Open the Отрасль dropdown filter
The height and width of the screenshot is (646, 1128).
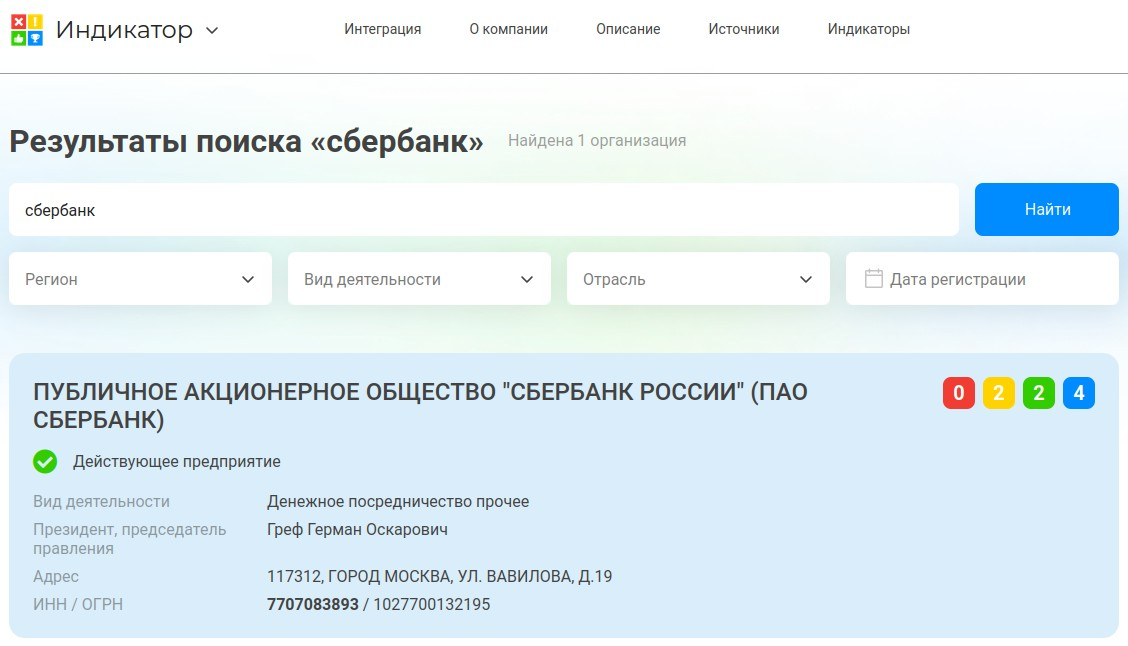coord(698,278)
